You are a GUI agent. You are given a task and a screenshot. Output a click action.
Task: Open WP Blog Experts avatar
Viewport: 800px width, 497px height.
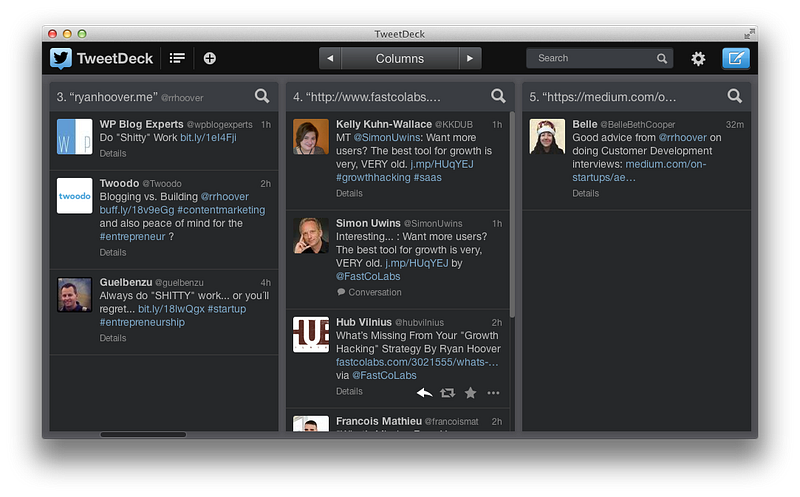[74, 137]
